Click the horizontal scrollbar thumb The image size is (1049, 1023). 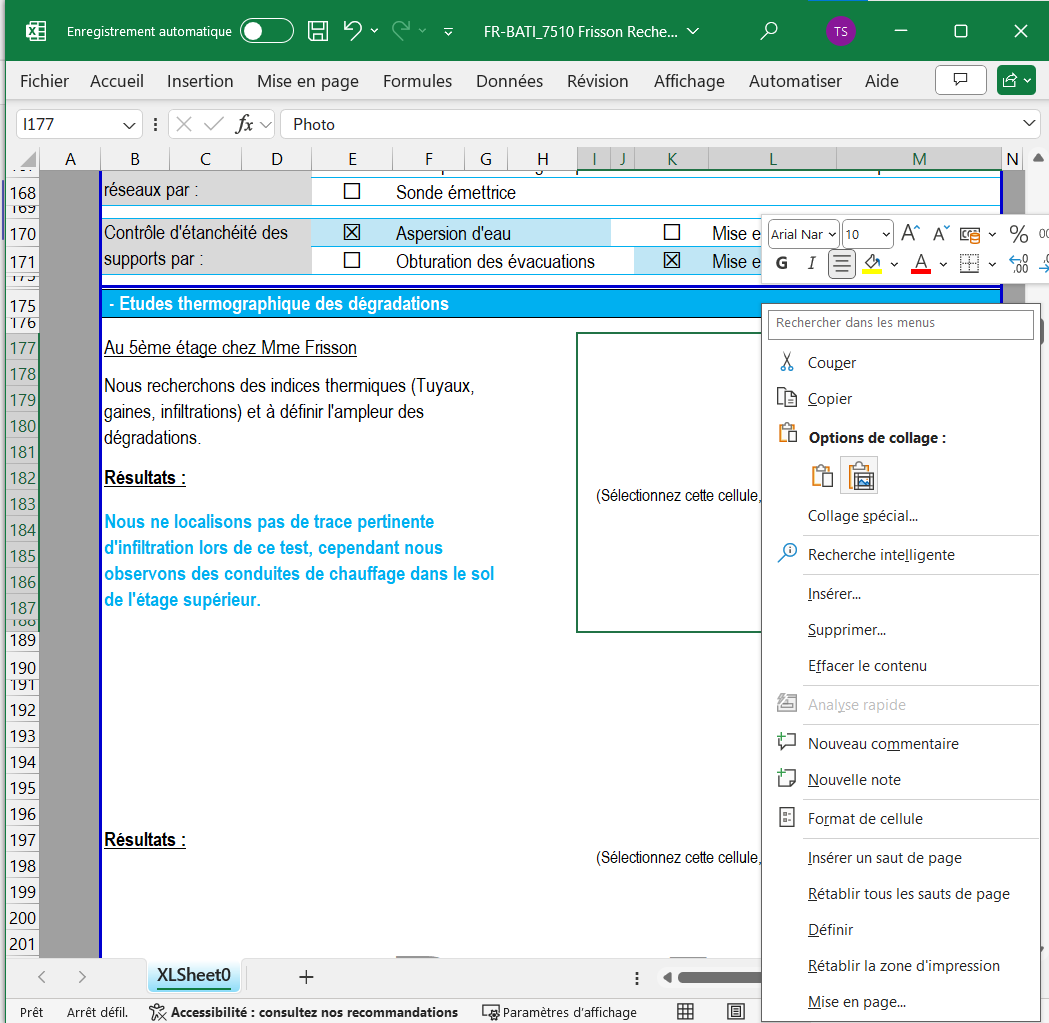719,978
